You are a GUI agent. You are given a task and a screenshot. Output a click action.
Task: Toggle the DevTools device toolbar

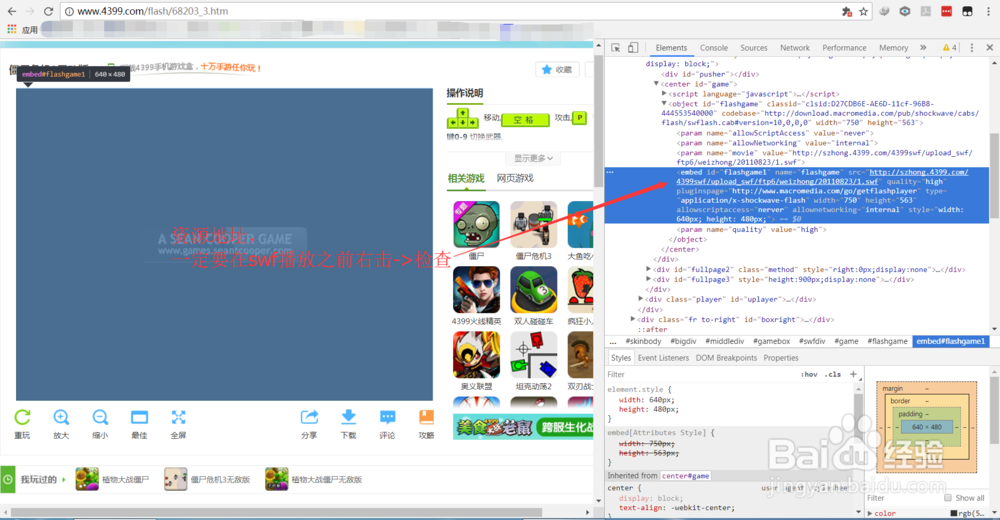(x=633, y=48)
